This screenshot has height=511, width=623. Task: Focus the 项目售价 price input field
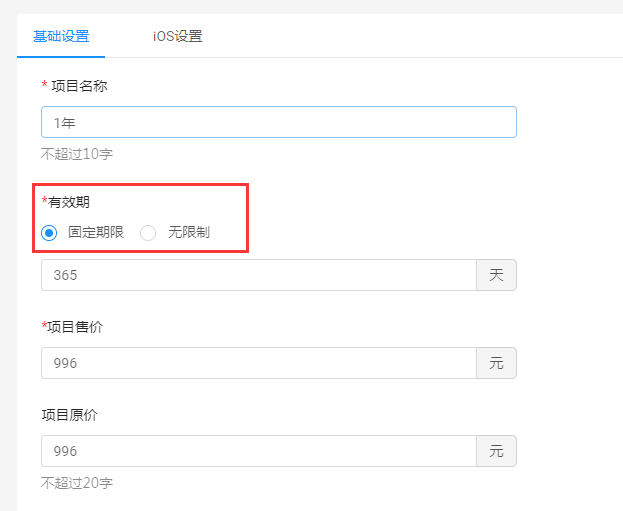[259, 363]
